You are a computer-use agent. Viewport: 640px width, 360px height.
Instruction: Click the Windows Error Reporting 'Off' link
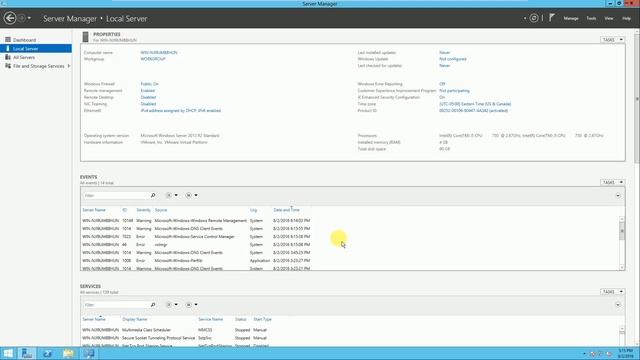(x=442, y=84)
